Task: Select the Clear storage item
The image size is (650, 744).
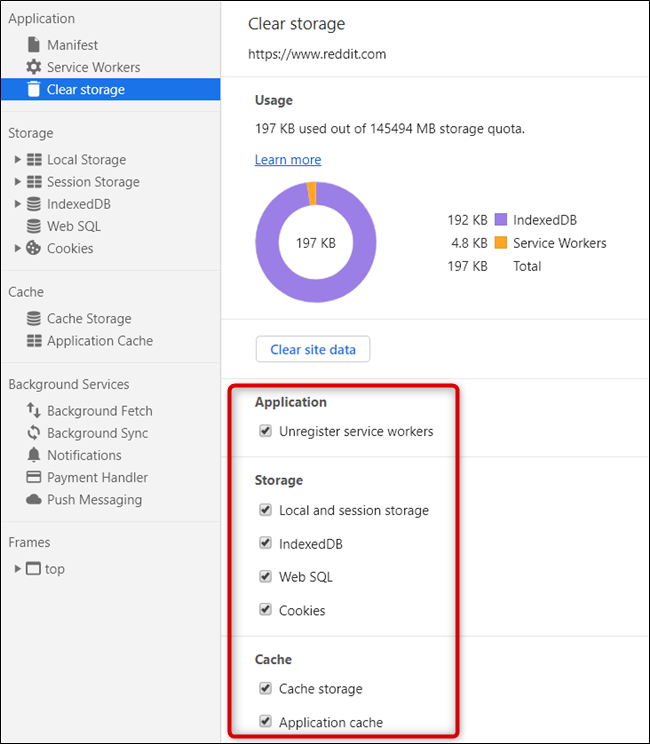Action: tap(111, 89)
